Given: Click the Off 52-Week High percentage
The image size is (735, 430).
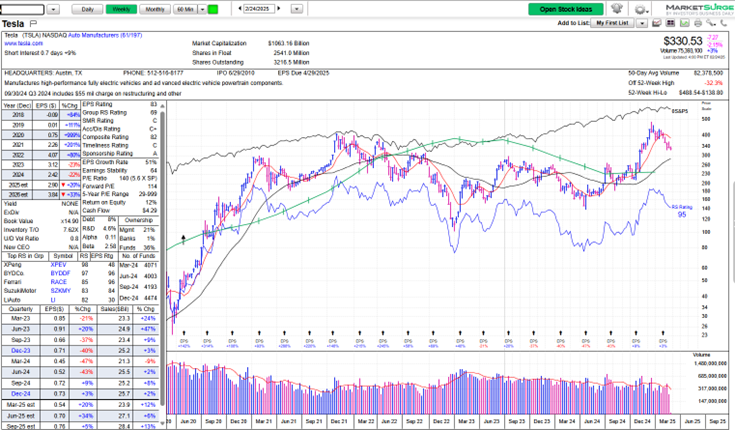Looking at the screenshot, I should click(x=714, y=83).
